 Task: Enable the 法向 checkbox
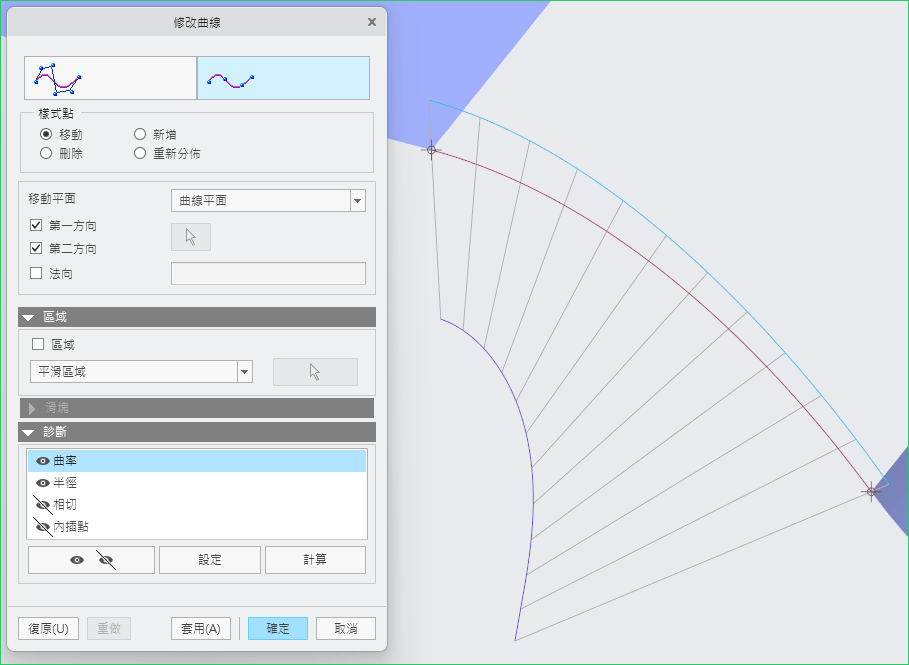click(37, 273)
